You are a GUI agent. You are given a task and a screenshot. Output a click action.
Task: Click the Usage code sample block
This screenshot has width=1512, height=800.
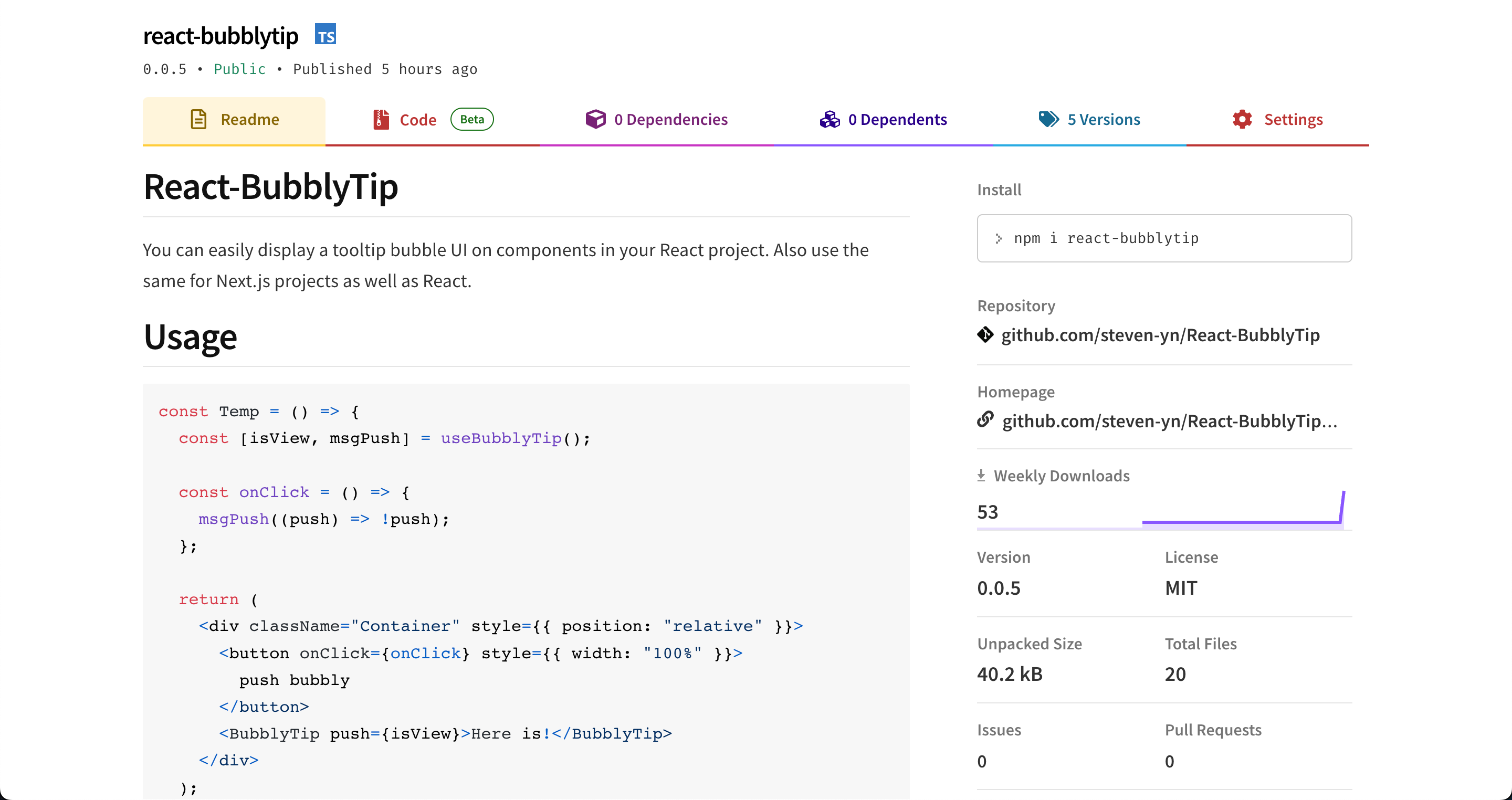tap(526, 587)
